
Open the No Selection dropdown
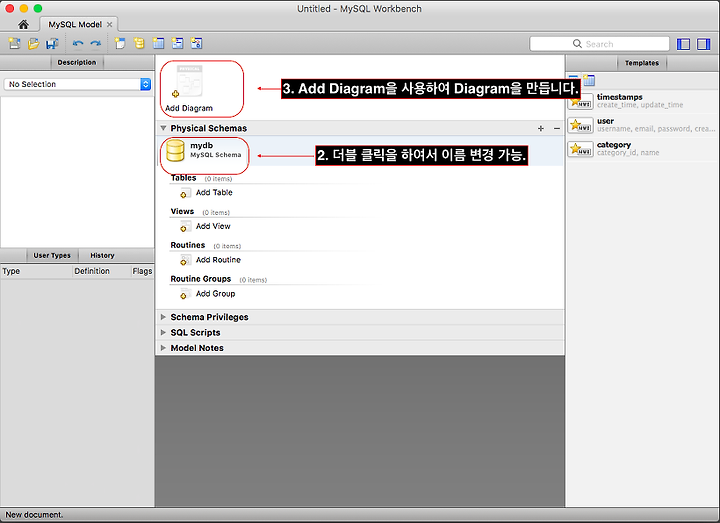(x=77, y=84)
